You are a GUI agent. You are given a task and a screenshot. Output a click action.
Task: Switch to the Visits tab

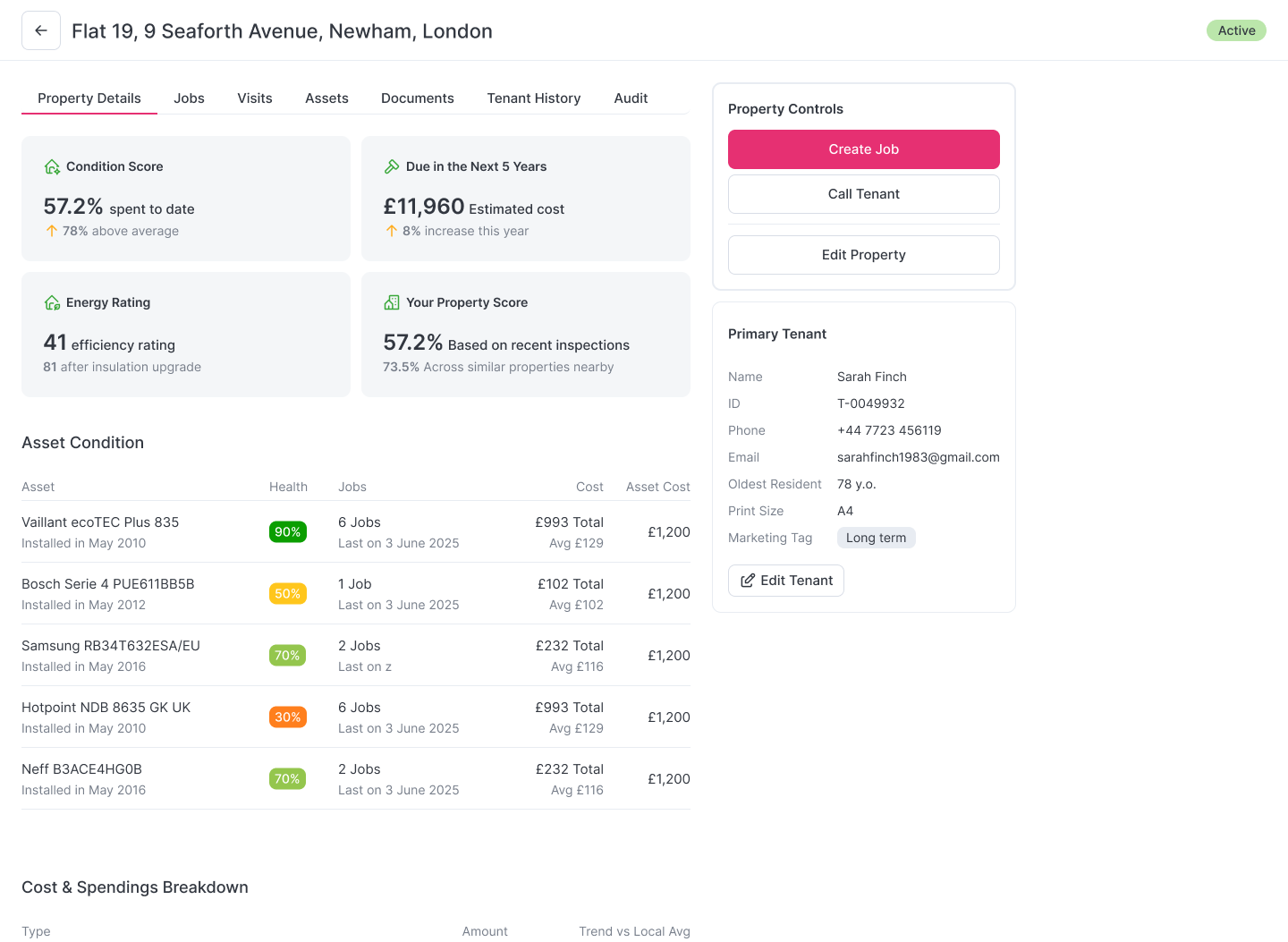[255, 98]
